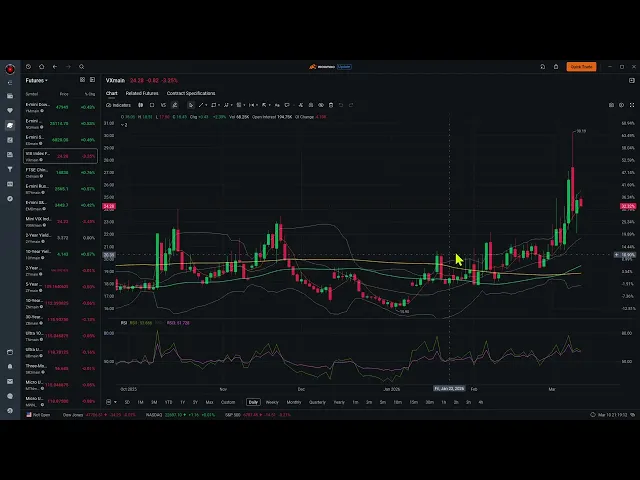Select the Mini VIX Index futures row
The image size is (640, 480).
pos(60,222)
